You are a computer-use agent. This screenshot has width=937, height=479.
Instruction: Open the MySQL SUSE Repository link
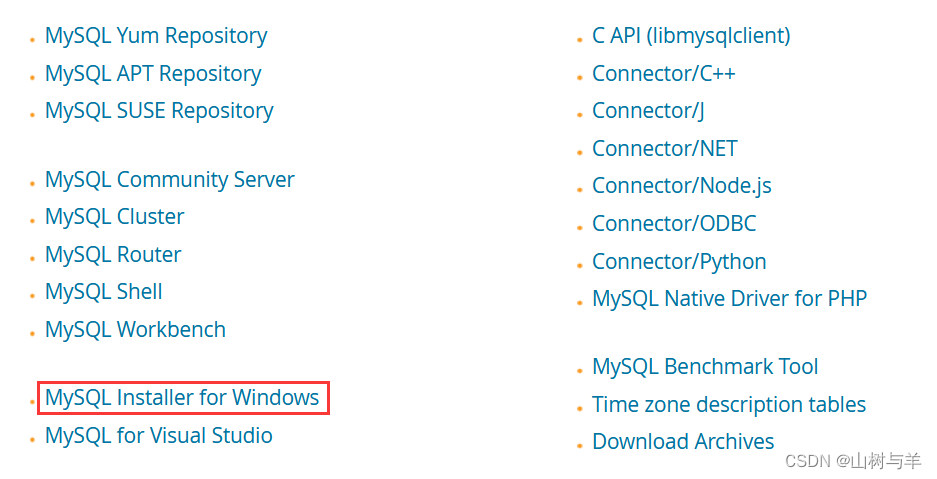[x=159, y=111]
